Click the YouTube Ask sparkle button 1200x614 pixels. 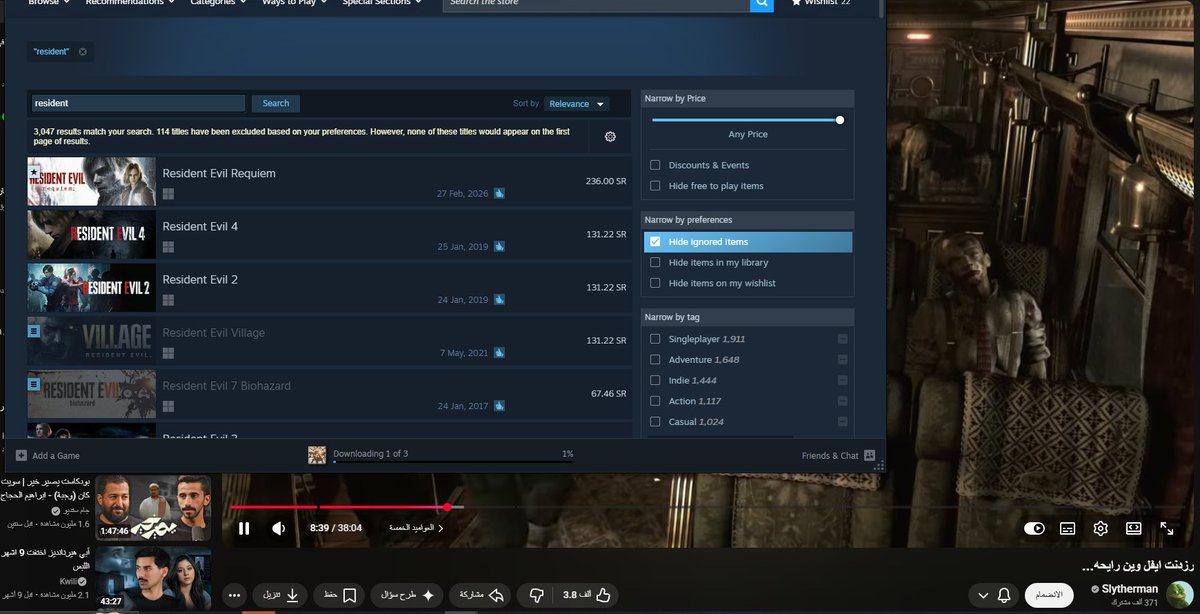coord(408,595)
